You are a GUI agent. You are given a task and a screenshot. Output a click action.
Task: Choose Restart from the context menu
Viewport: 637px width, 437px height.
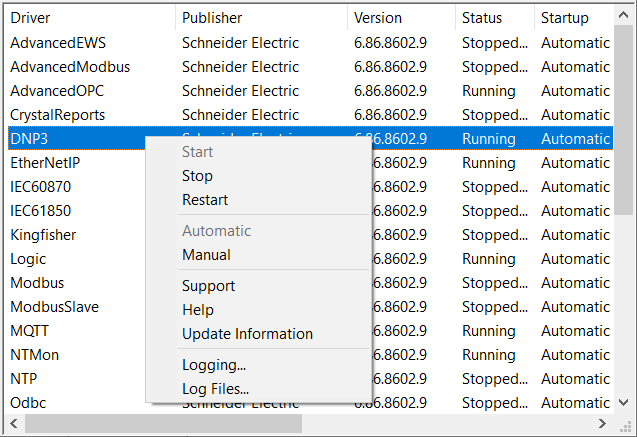tap(205, 200)
